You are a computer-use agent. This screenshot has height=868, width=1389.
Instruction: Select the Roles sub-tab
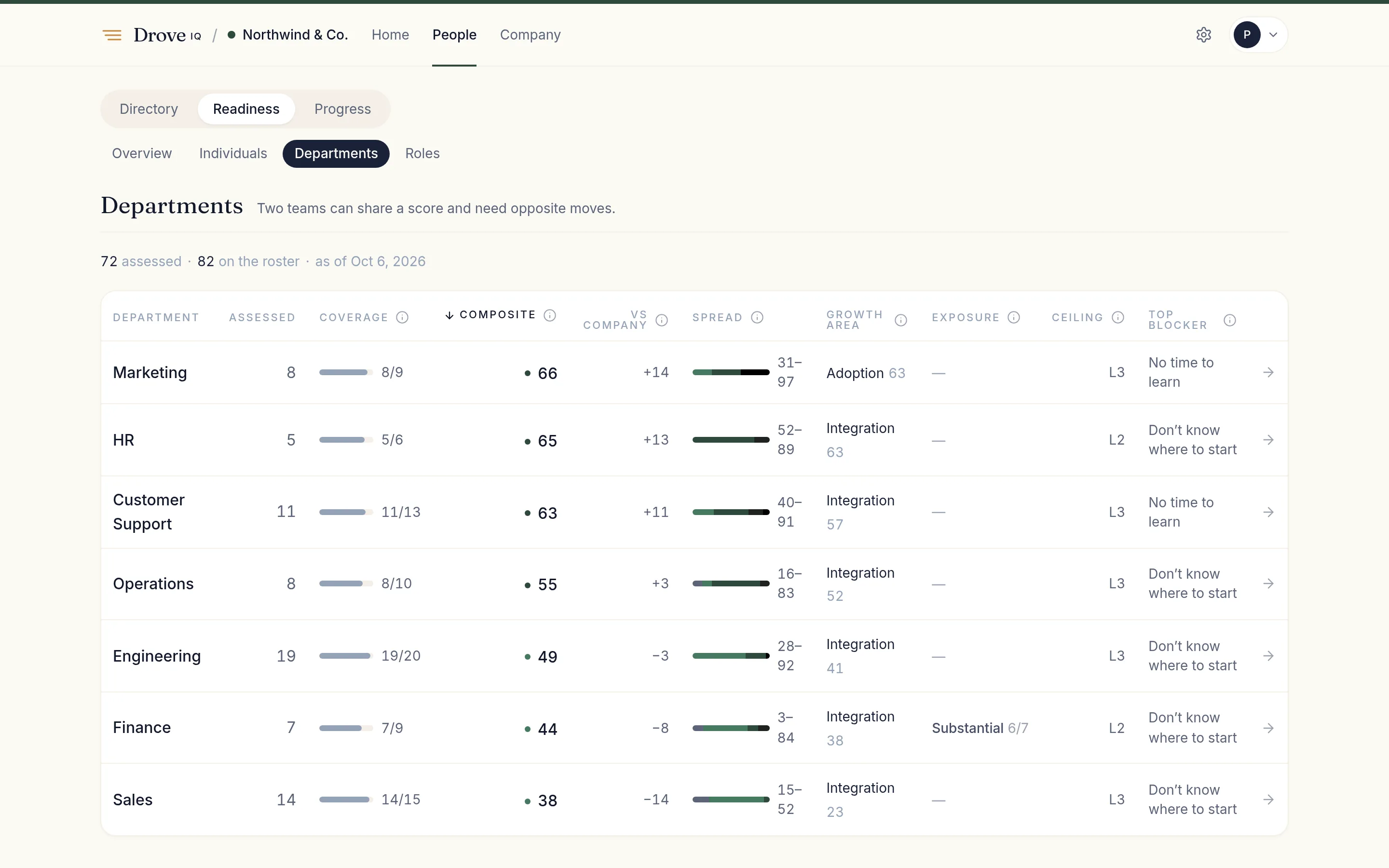[422, 154]
